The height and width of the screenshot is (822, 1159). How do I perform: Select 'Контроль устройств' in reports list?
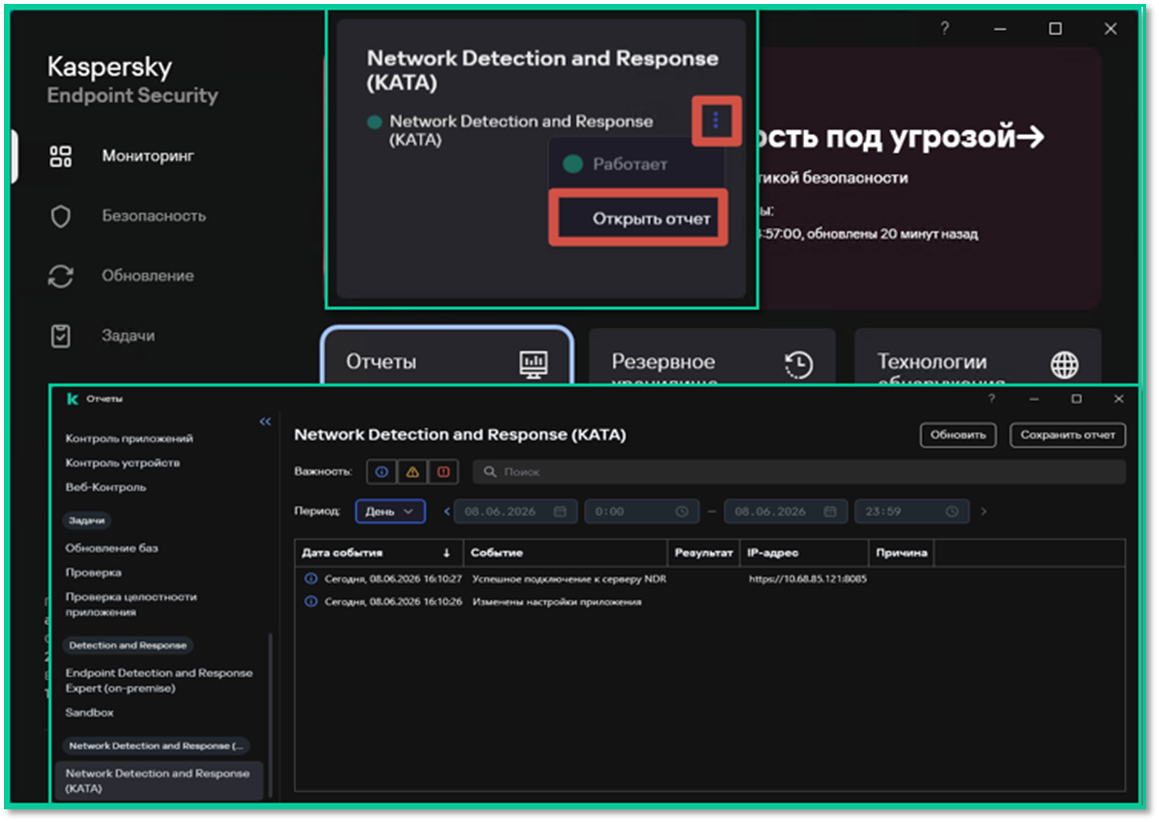(x=123, y=463)
